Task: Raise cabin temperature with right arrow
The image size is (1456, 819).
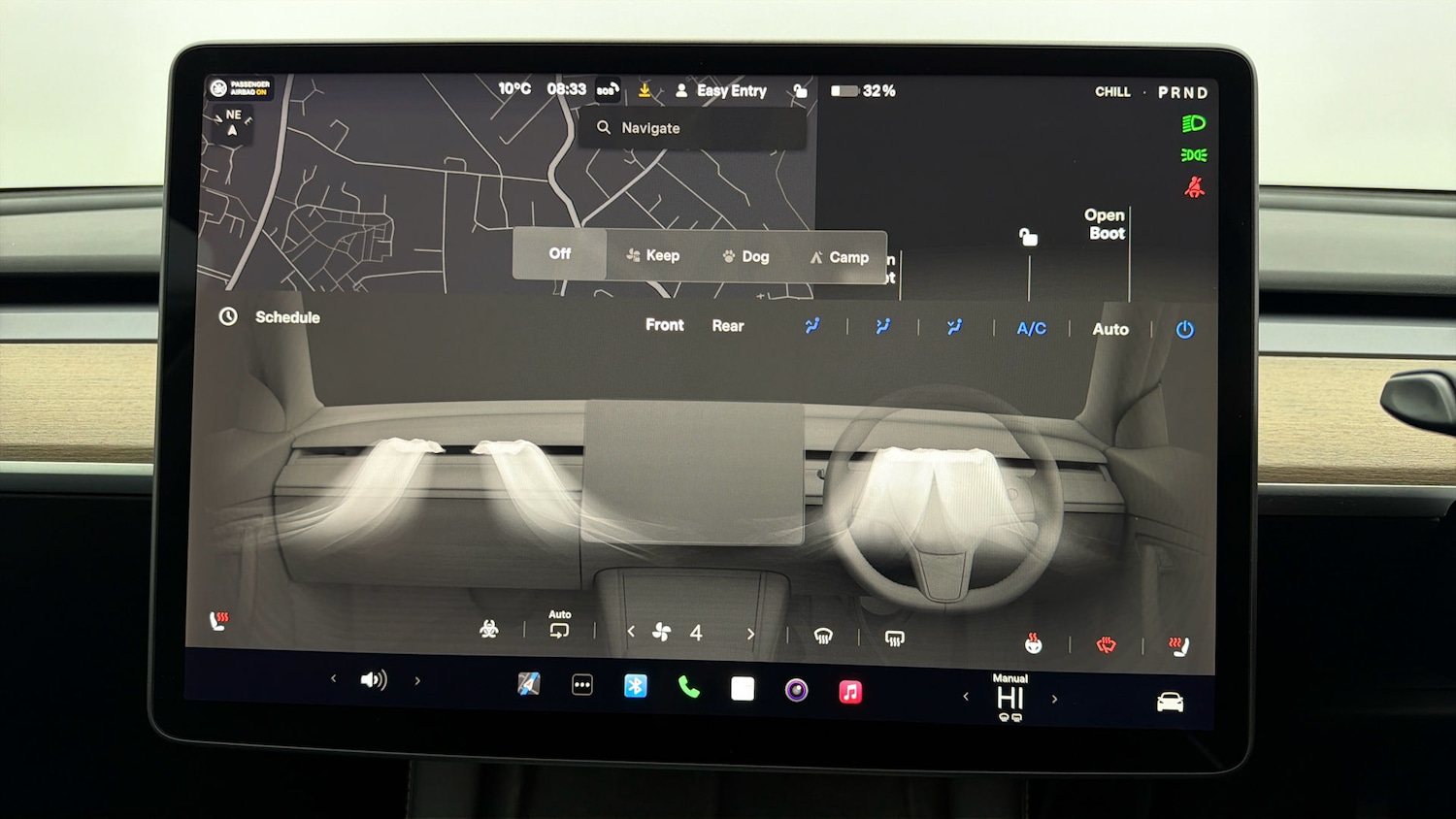Action: click(x=1054, y=699)
